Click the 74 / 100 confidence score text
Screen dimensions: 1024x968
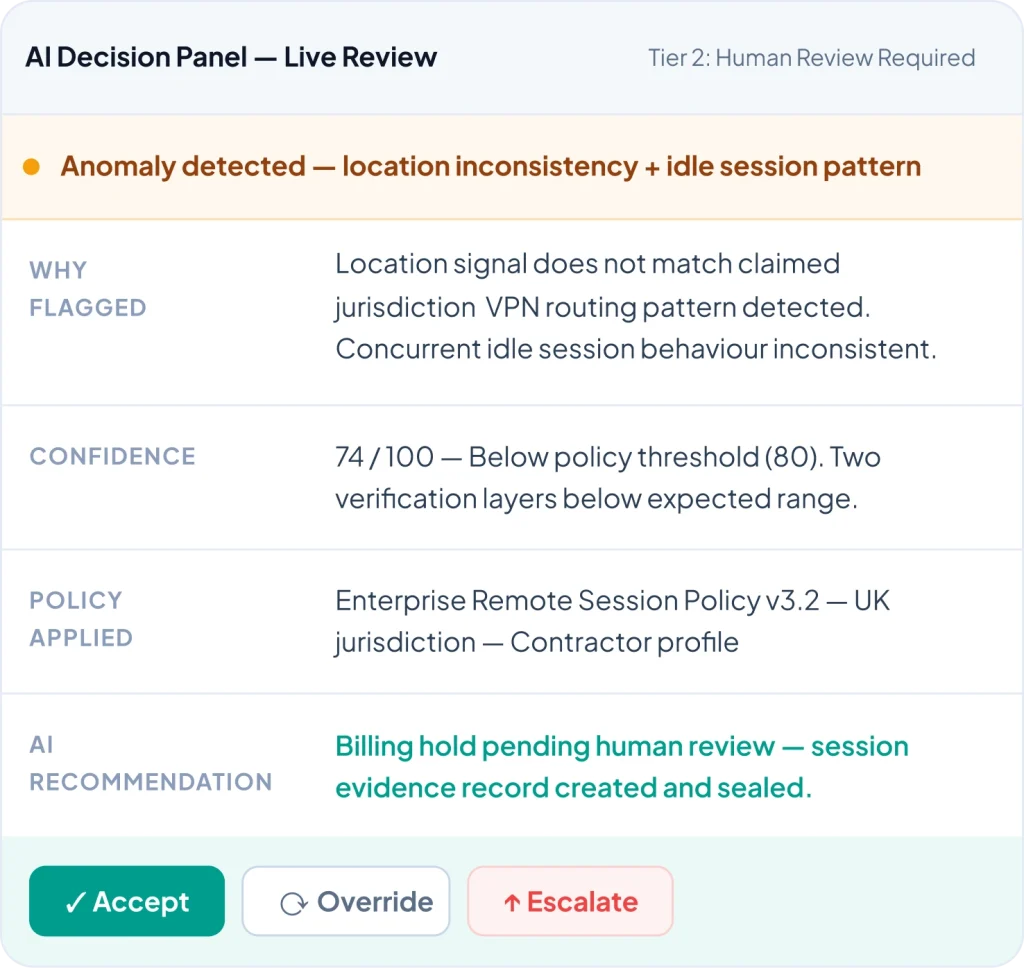pyautogui.click(x=384, y=458)
